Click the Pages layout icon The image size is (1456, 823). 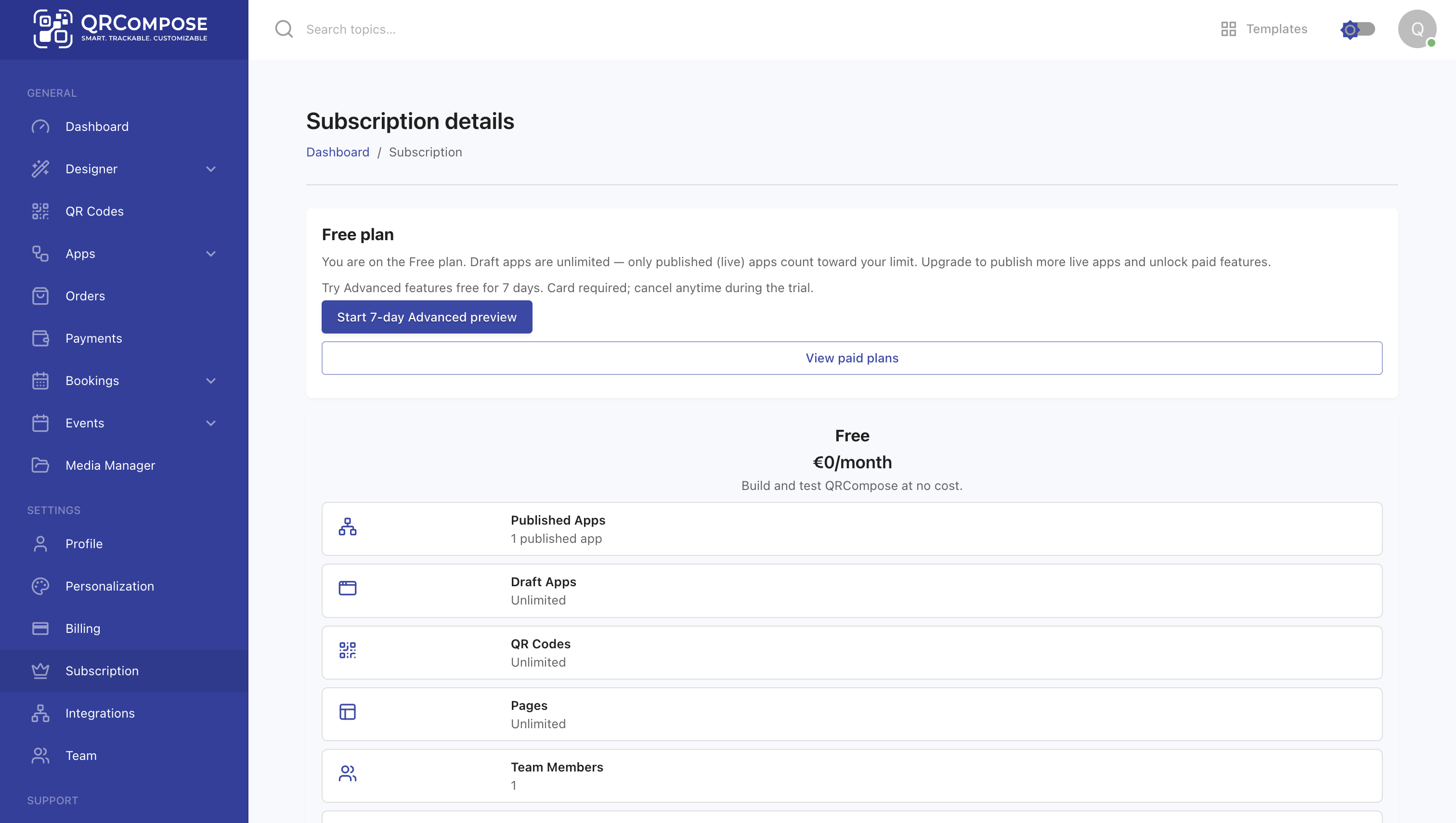click(x=347, y=712)
